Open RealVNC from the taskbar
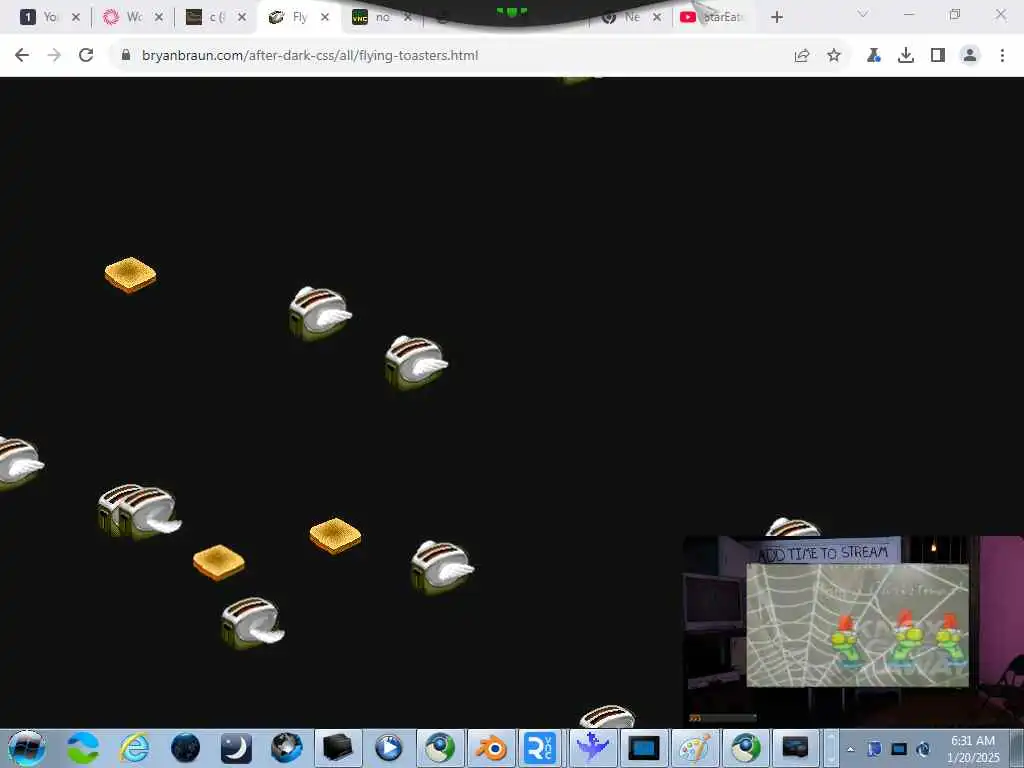The width and height of the screenshot is (1024, 768). click(540, 748)
